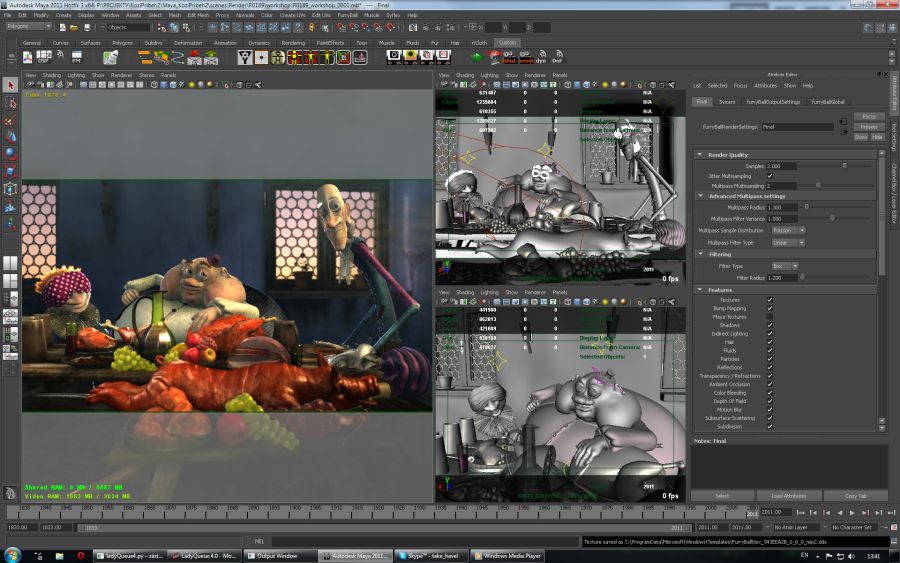This screenshot has width=900, height=563.
Task: Switch to furryBallOutputSettings tab
Action: (x=773, y=102)
